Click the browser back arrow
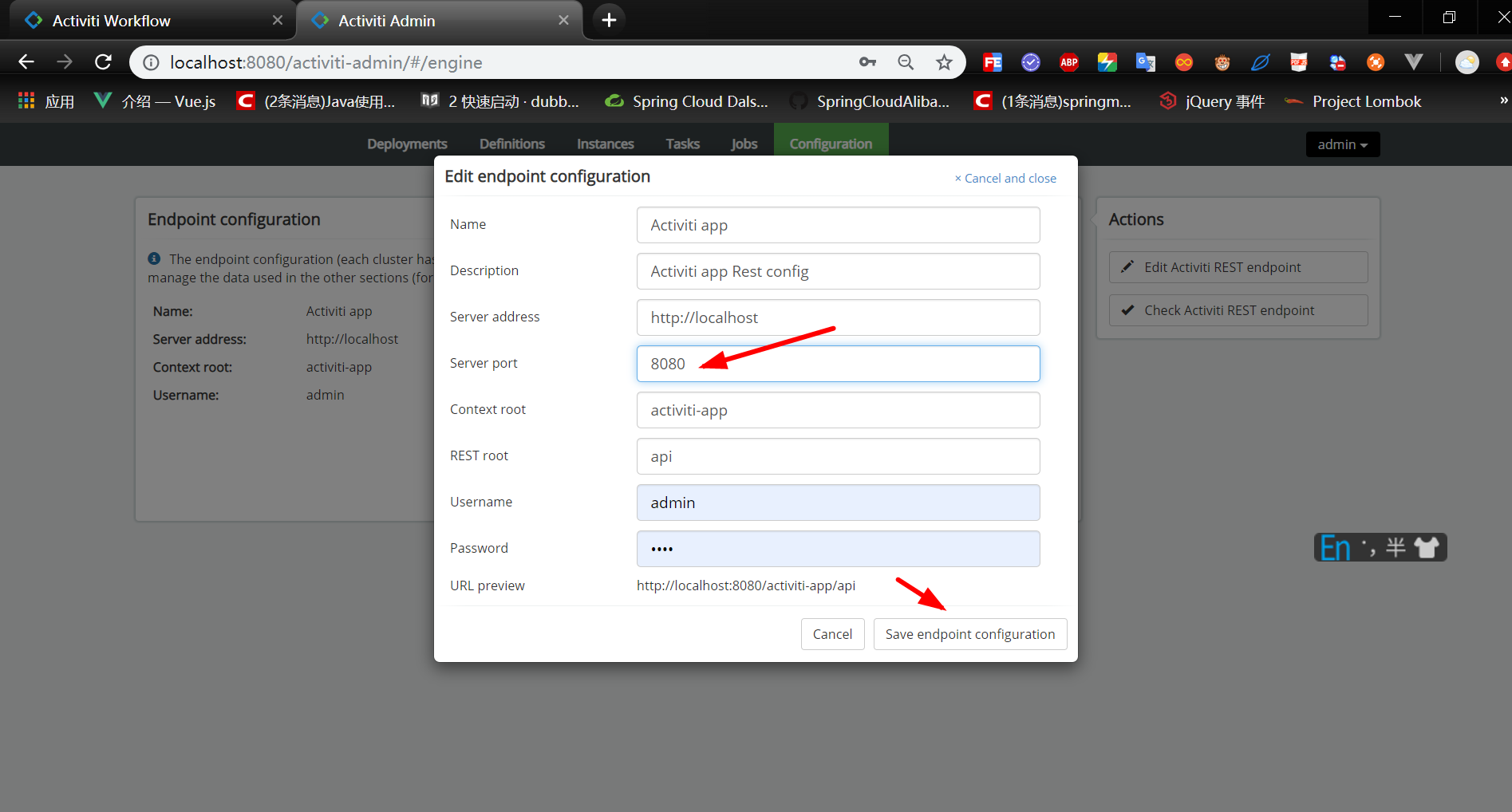This screenshot has width=1512, height=812. pyautogui.click(x=26, y=62)
